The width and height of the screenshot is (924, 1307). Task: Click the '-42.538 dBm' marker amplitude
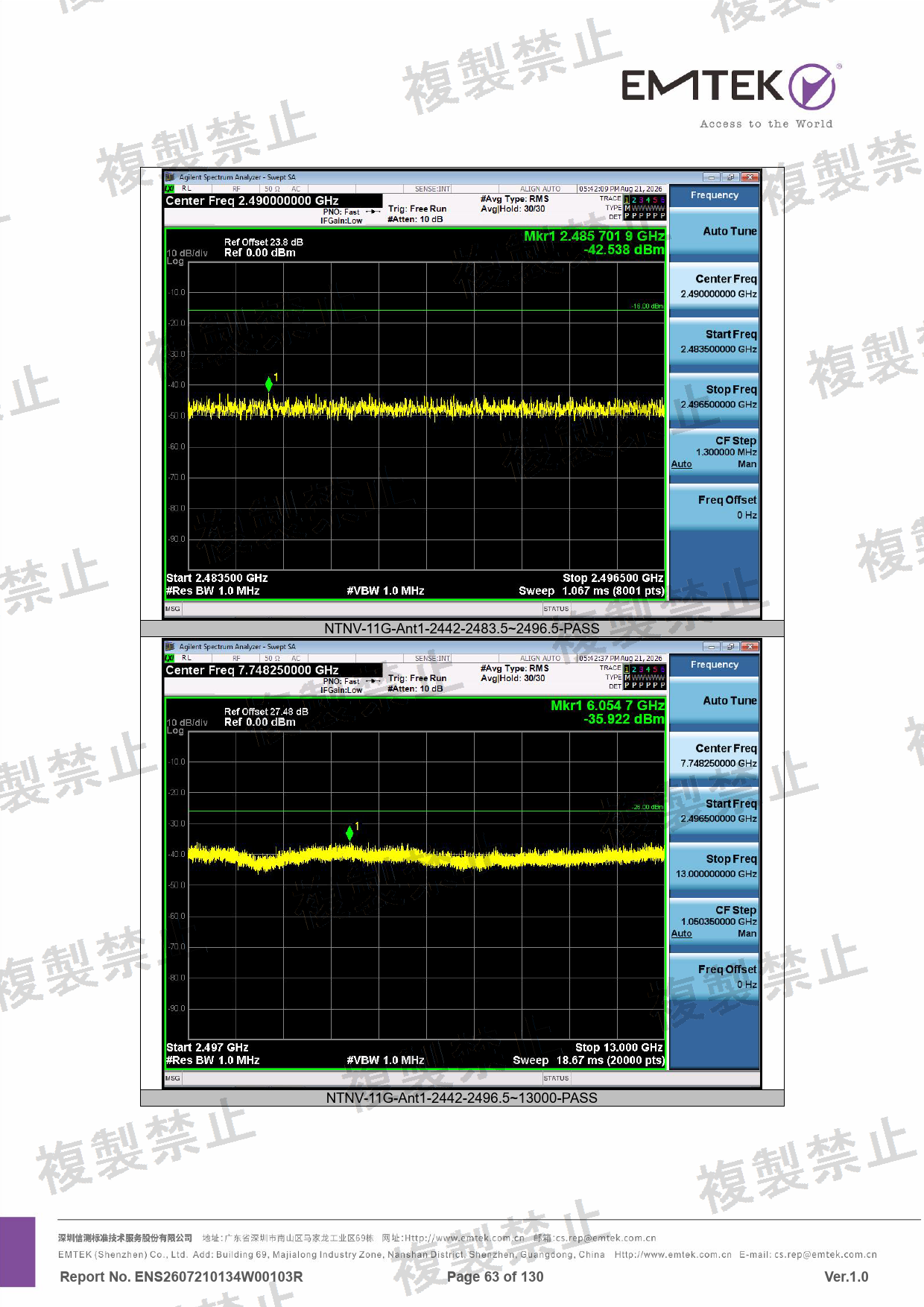[x=624, y=250]
